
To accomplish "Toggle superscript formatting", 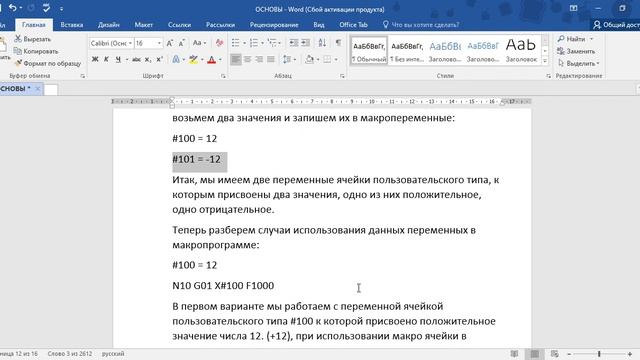I will [x=160, y=60].
